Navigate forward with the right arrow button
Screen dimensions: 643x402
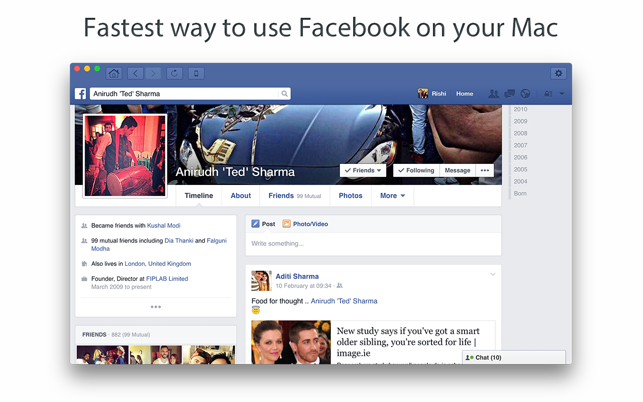153,73
